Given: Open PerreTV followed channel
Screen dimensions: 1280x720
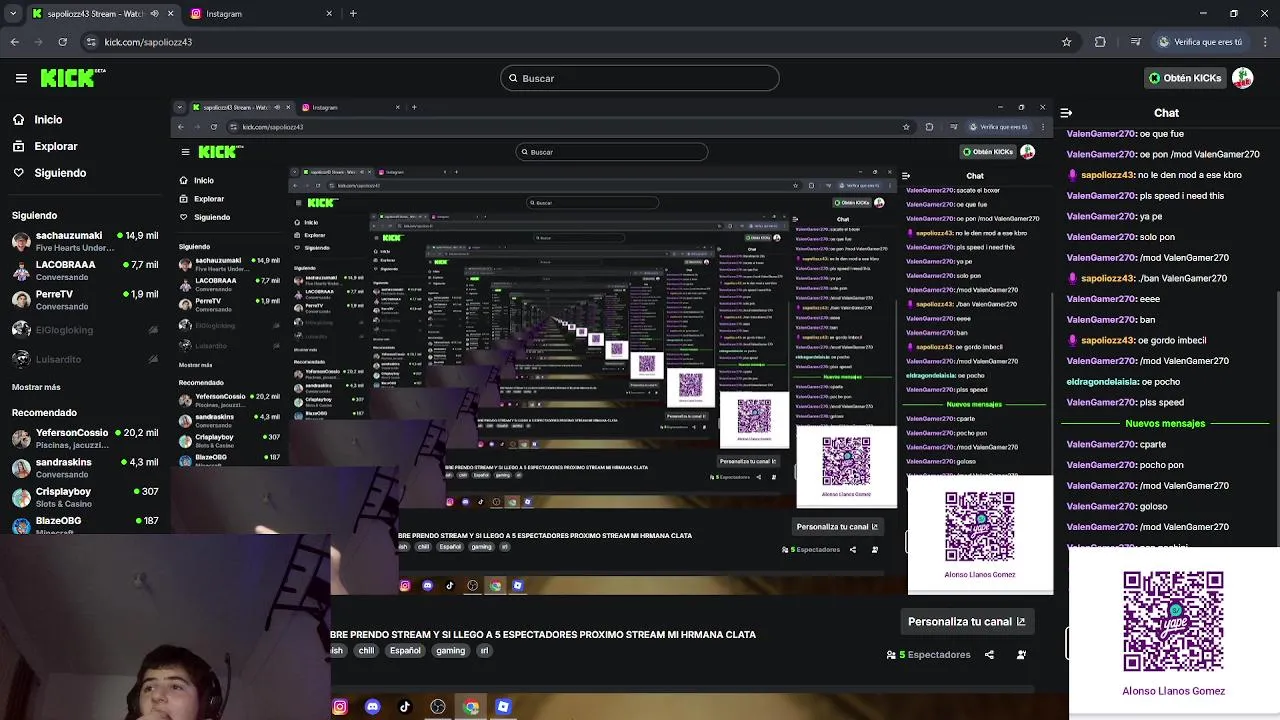Looking at the screenshot, I should click(x=85, y=300).
